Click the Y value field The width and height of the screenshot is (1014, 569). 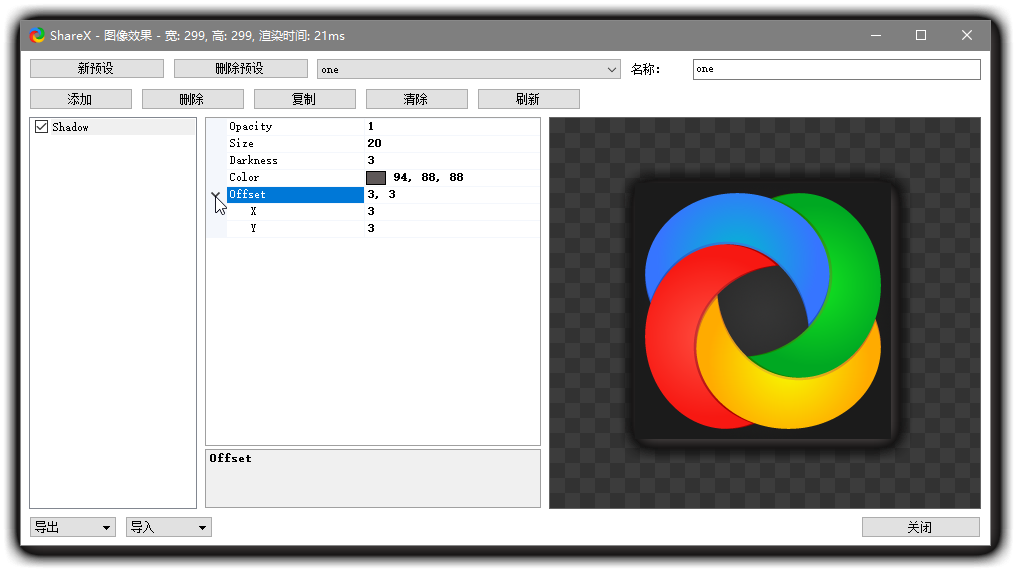click(x=452, y=228)
